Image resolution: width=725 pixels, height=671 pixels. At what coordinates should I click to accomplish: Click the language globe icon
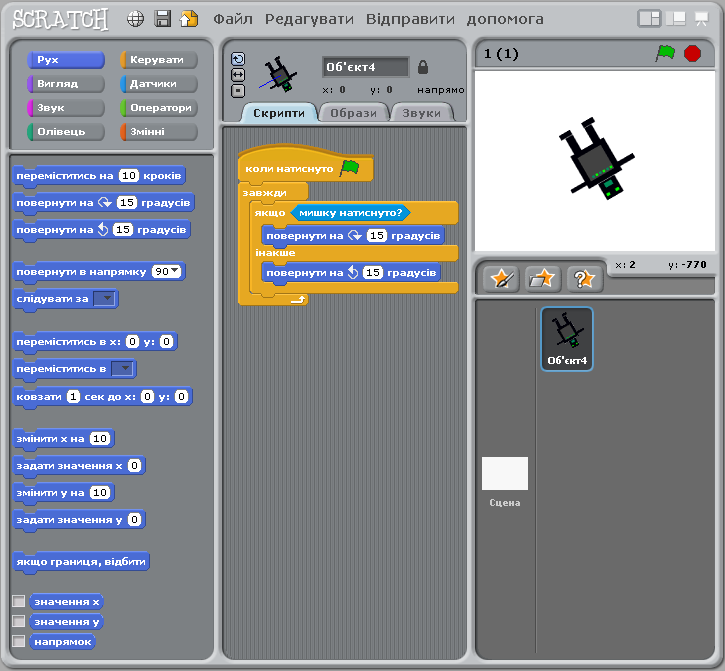pos(135,19)
